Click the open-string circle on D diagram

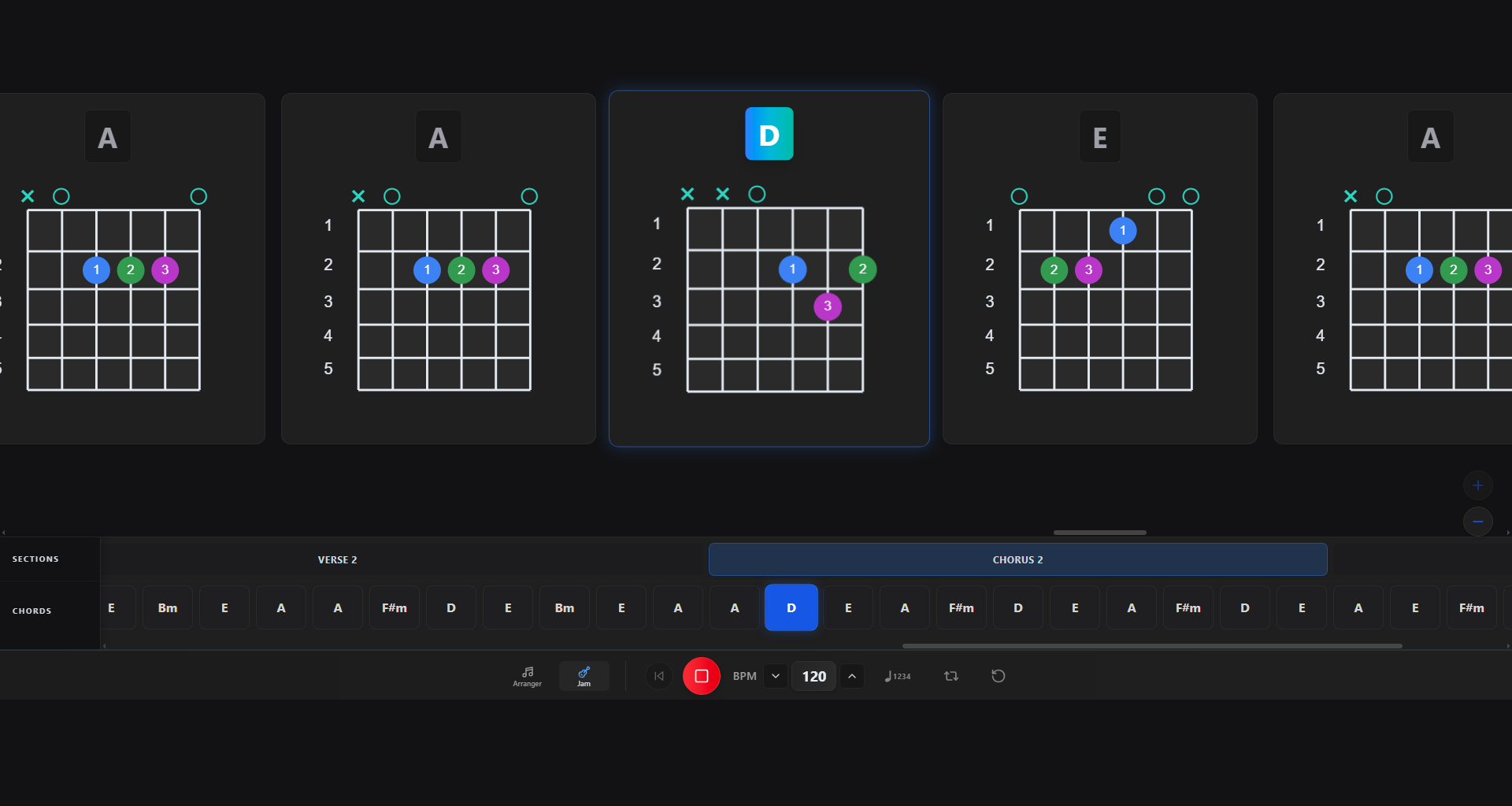(x=757, y=194)
